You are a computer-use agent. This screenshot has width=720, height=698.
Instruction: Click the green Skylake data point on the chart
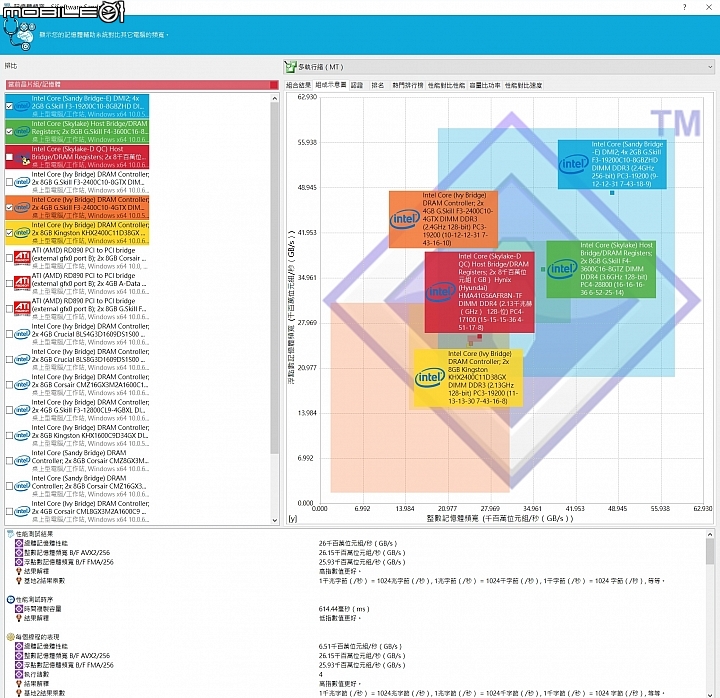(x=543, y=269)
